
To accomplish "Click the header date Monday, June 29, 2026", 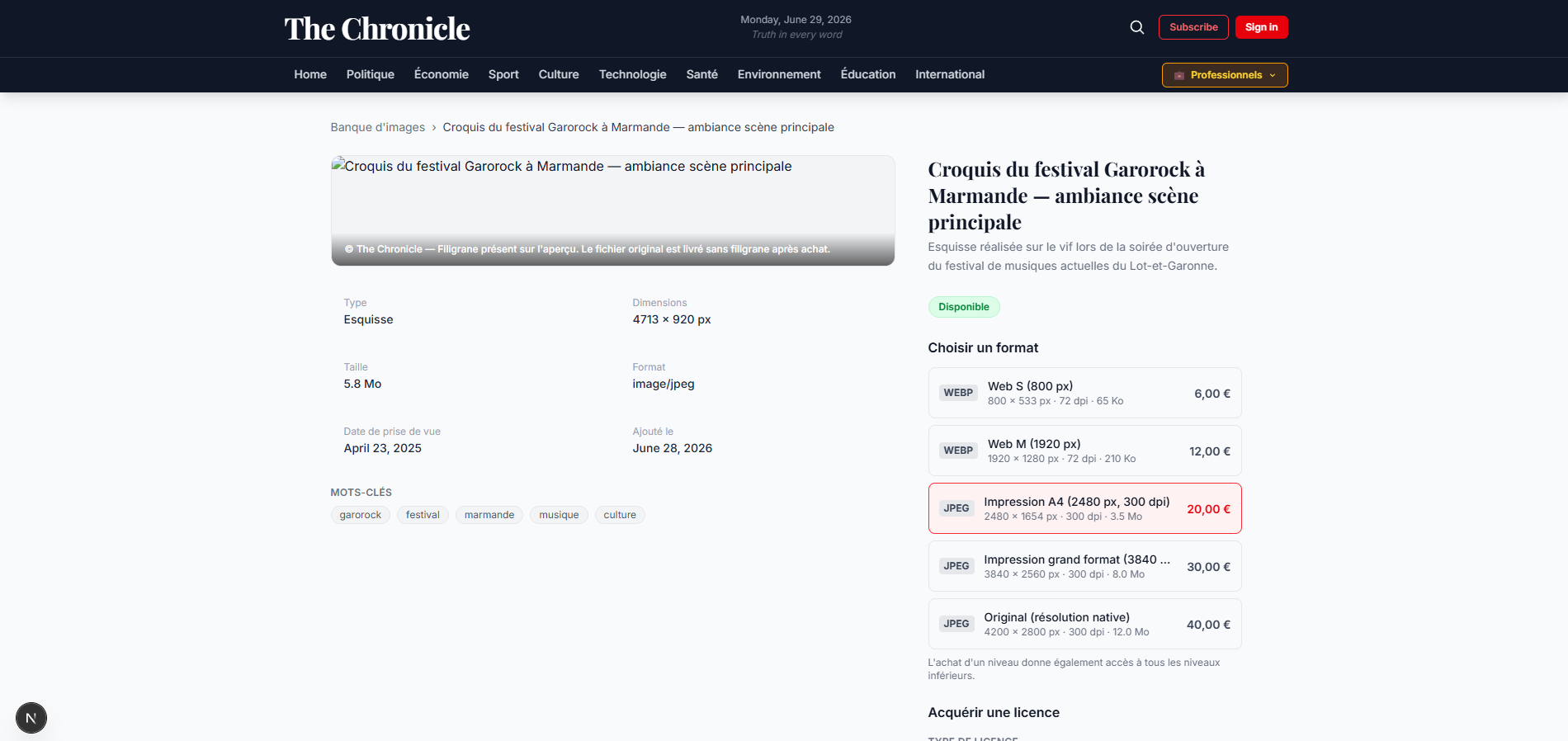I will [x=796, y=20].
